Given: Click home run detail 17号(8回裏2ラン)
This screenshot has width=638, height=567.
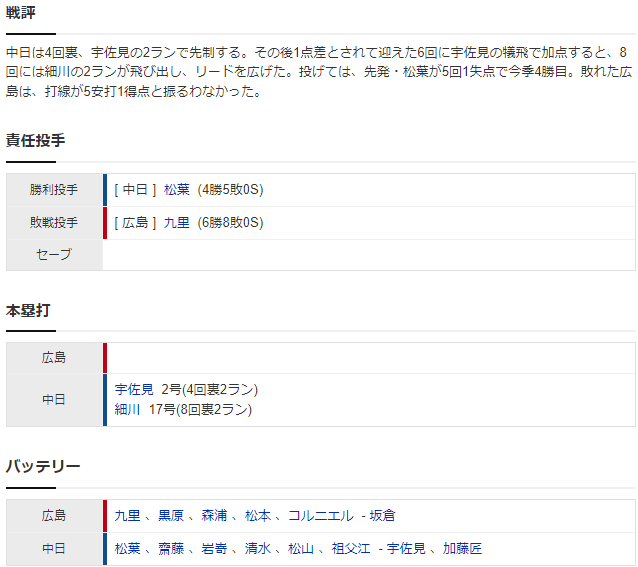Looking at the screenshot, I should 200,409.
